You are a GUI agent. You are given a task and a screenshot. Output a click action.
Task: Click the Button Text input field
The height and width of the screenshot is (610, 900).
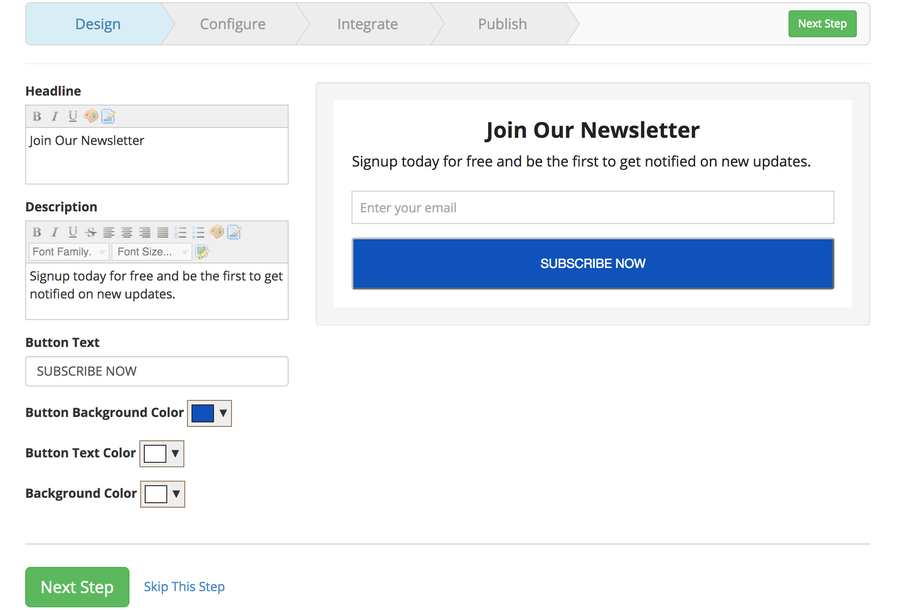(x=157, y=371)
